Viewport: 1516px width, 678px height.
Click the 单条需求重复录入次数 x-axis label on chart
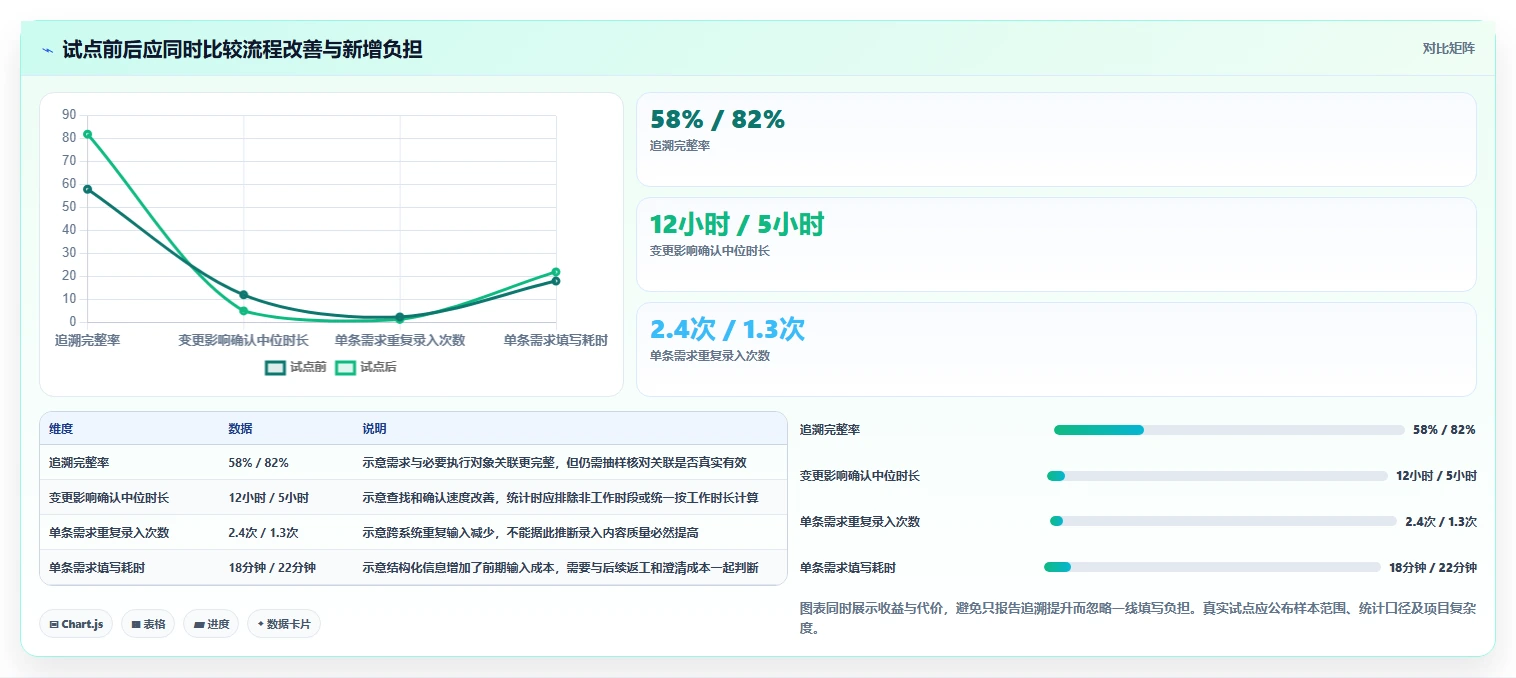[x=400, y=340]
